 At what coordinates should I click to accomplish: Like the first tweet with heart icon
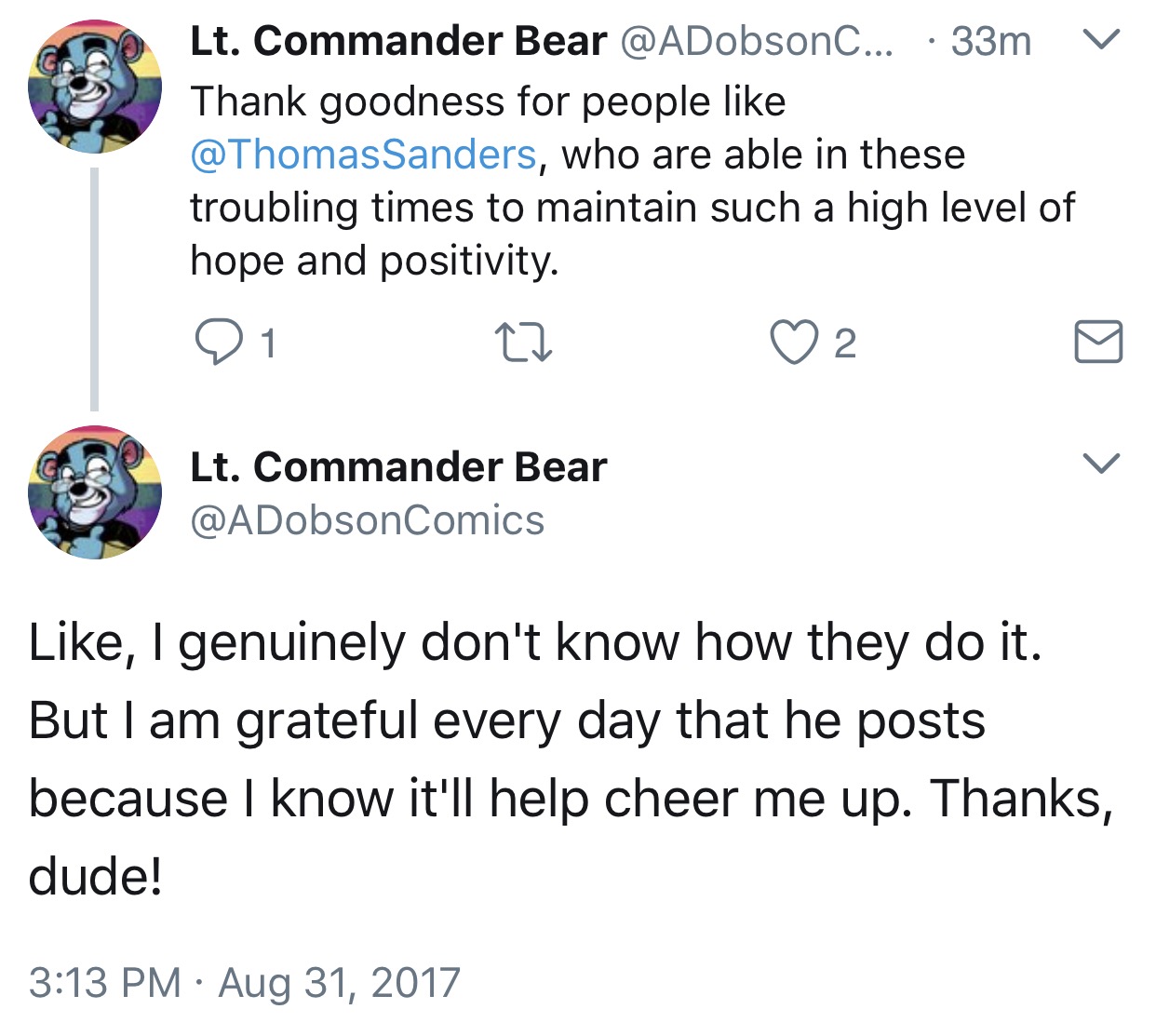click(x=794, y=343)
